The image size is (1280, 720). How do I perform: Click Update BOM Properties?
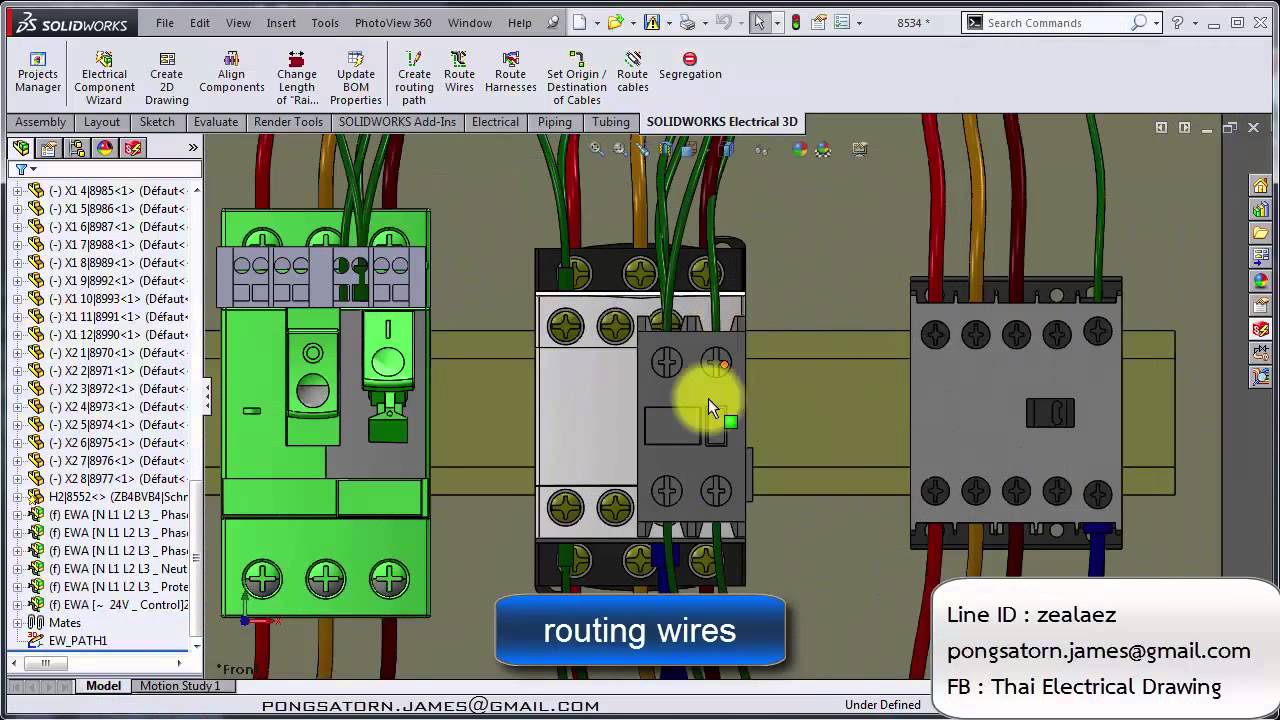coord(356,79)
